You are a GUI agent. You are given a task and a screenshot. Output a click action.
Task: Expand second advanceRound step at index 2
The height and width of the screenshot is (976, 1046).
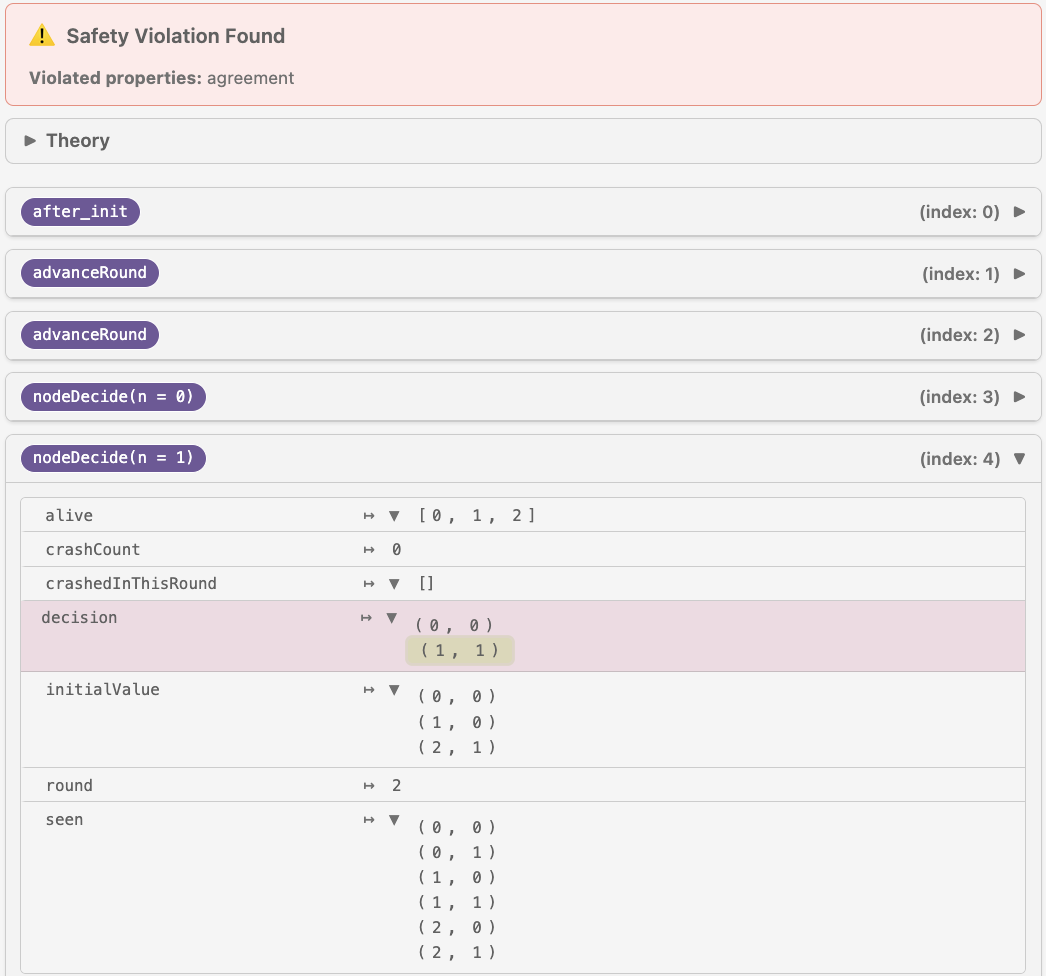click(1019, 335)
